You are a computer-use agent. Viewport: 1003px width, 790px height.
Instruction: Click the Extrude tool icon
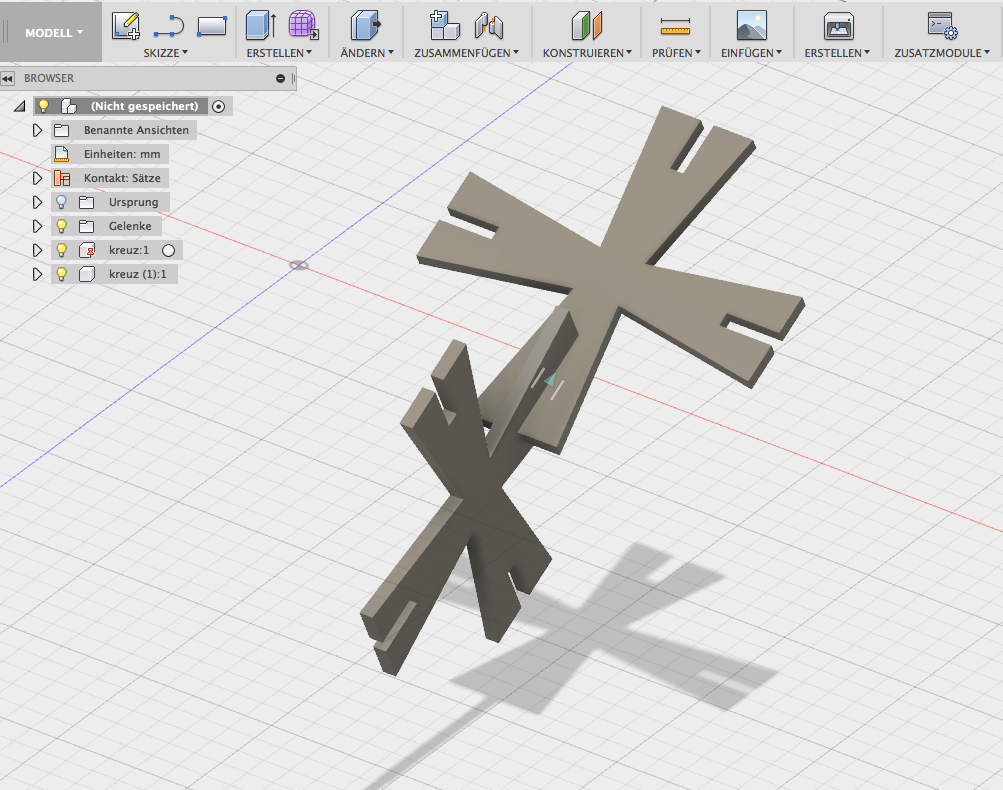pyautogui.click(x=261, y=26)
